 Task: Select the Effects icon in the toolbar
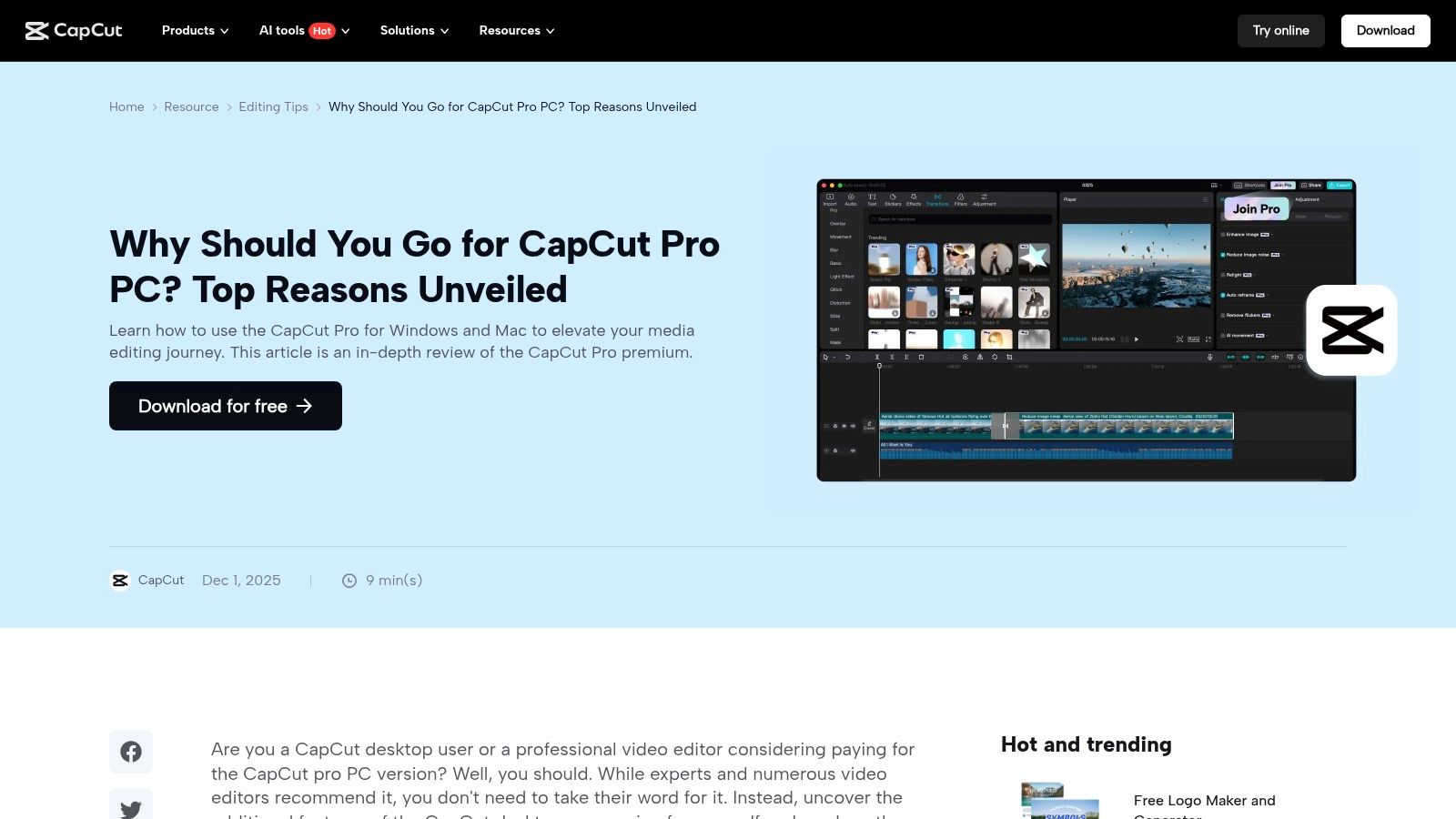click(x=914, y=197)
